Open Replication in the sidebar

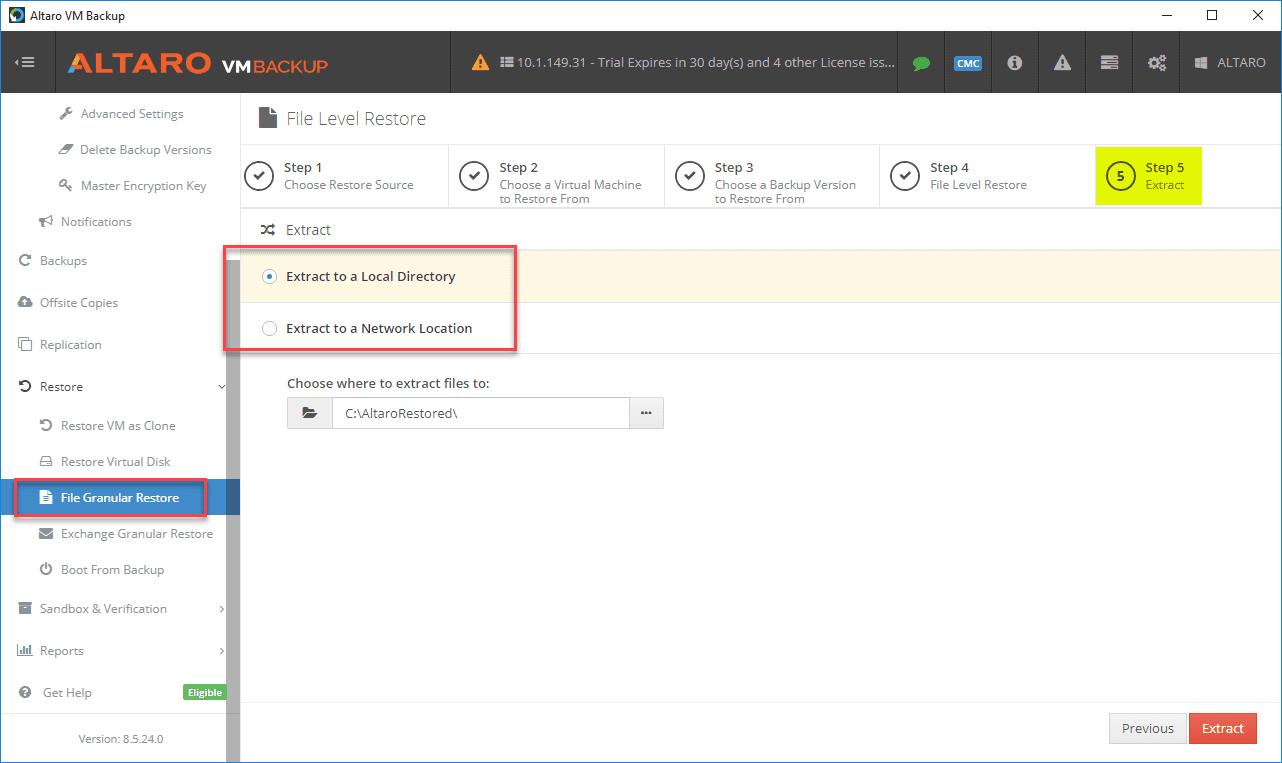point(60,345)
